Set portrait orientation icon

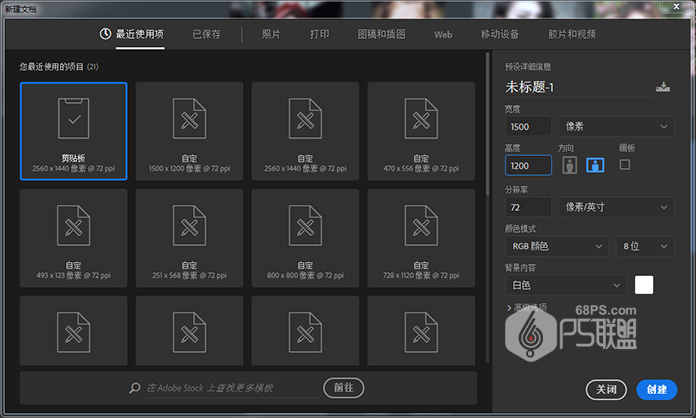click(x=569, y=165)
